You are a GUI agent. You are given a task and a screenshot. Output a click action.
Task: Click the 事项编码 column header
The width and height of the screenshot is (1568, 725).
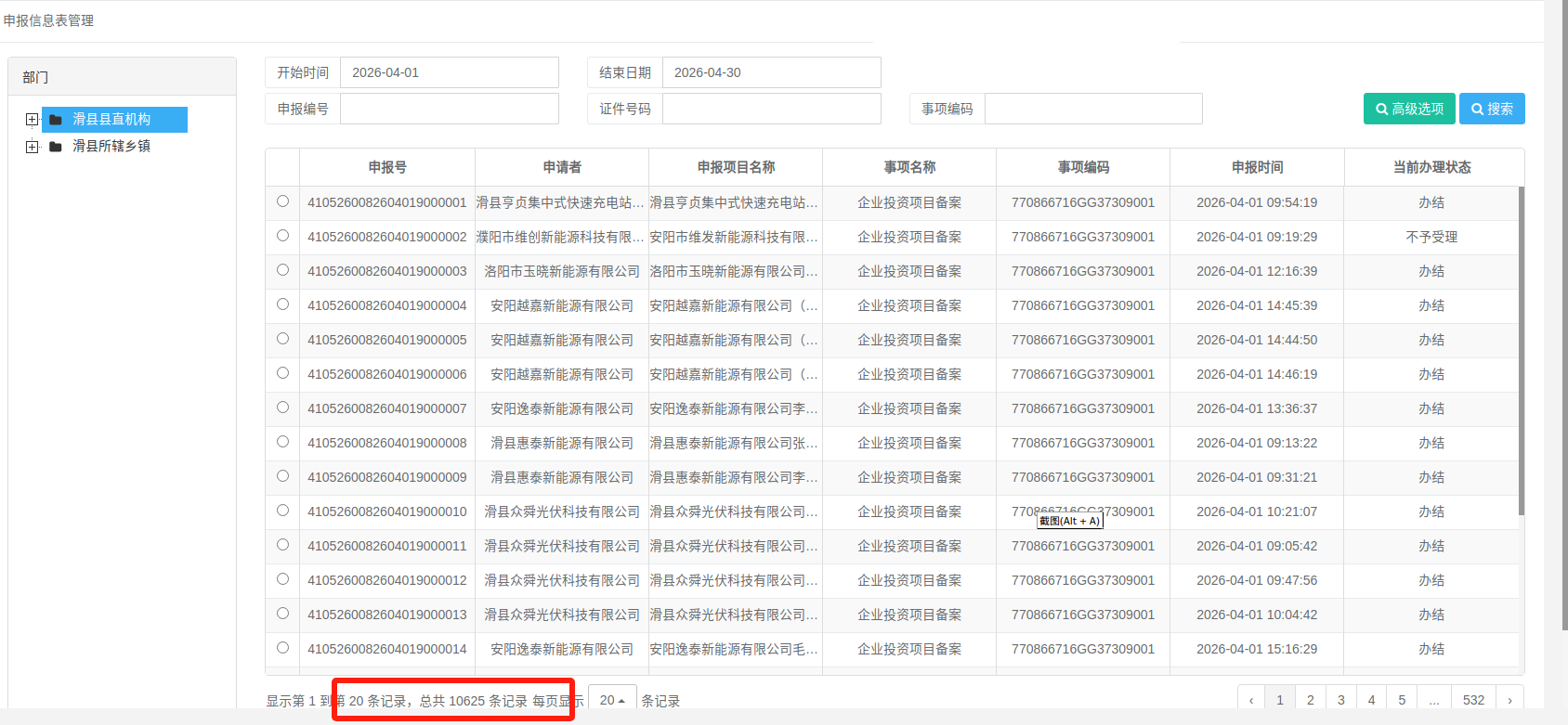coord(1083,167)
